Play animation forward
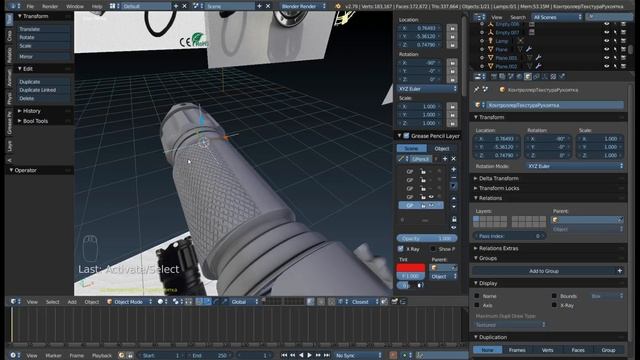The height and width of the screenshot is (360, 640). pyautogui.click(x=309, y=356)
